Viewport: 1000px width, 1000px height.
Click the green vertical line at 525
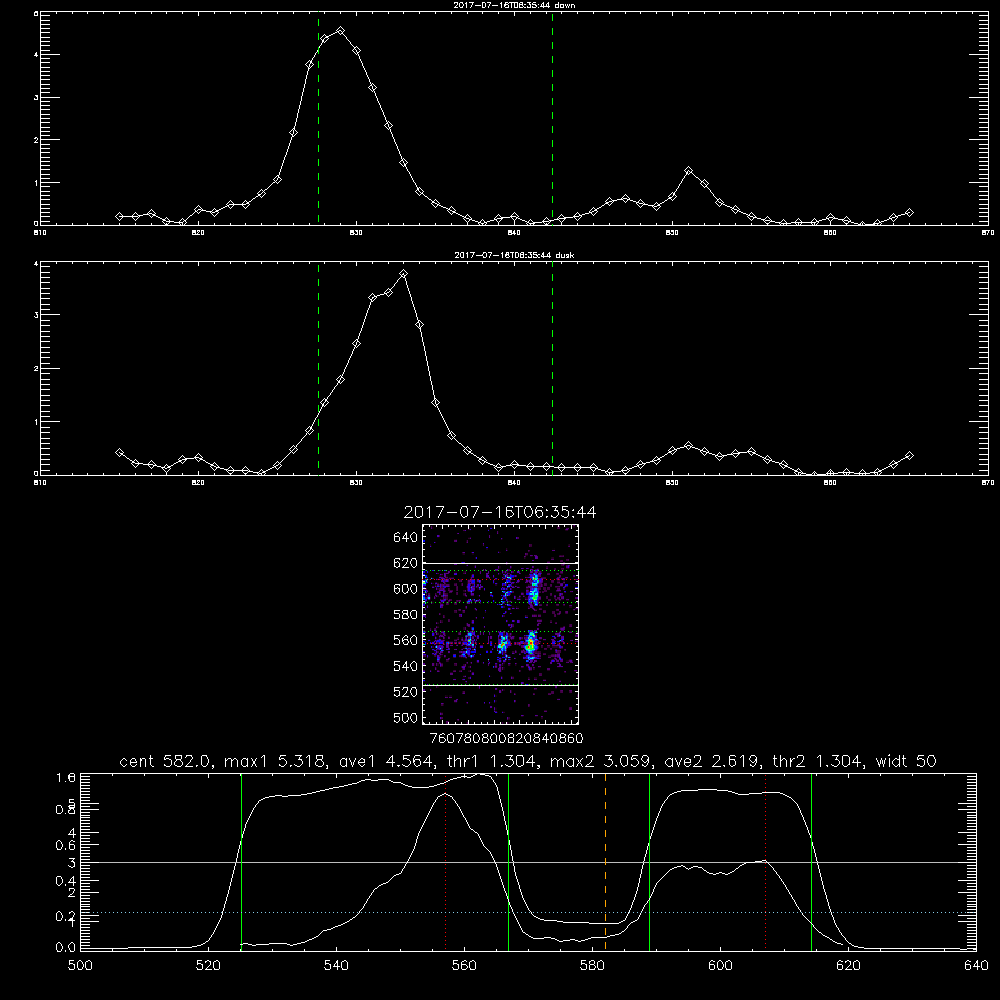tap(241, 861)
